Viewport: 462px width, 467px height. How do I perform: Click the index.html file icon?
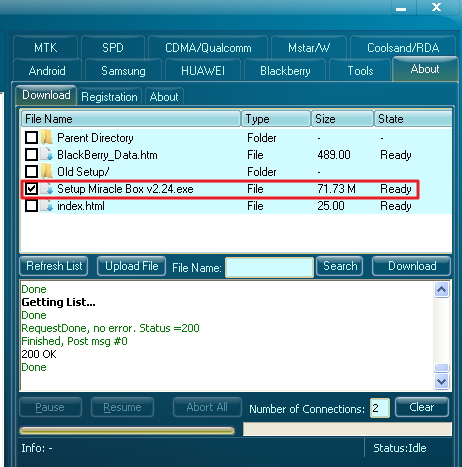pos(47,206)
